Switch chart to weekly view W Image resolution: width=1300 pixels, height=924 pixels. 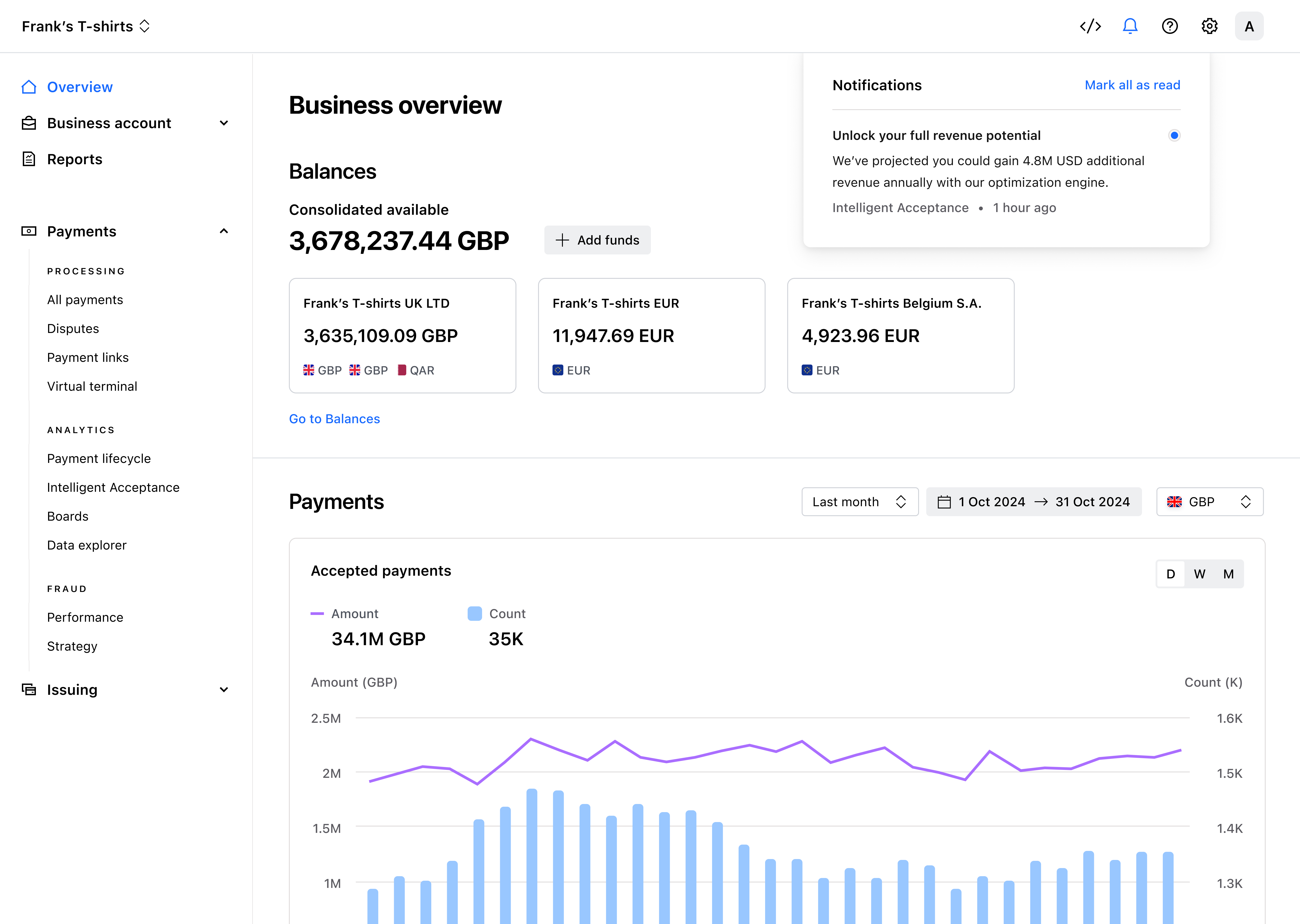[1200, 574]
